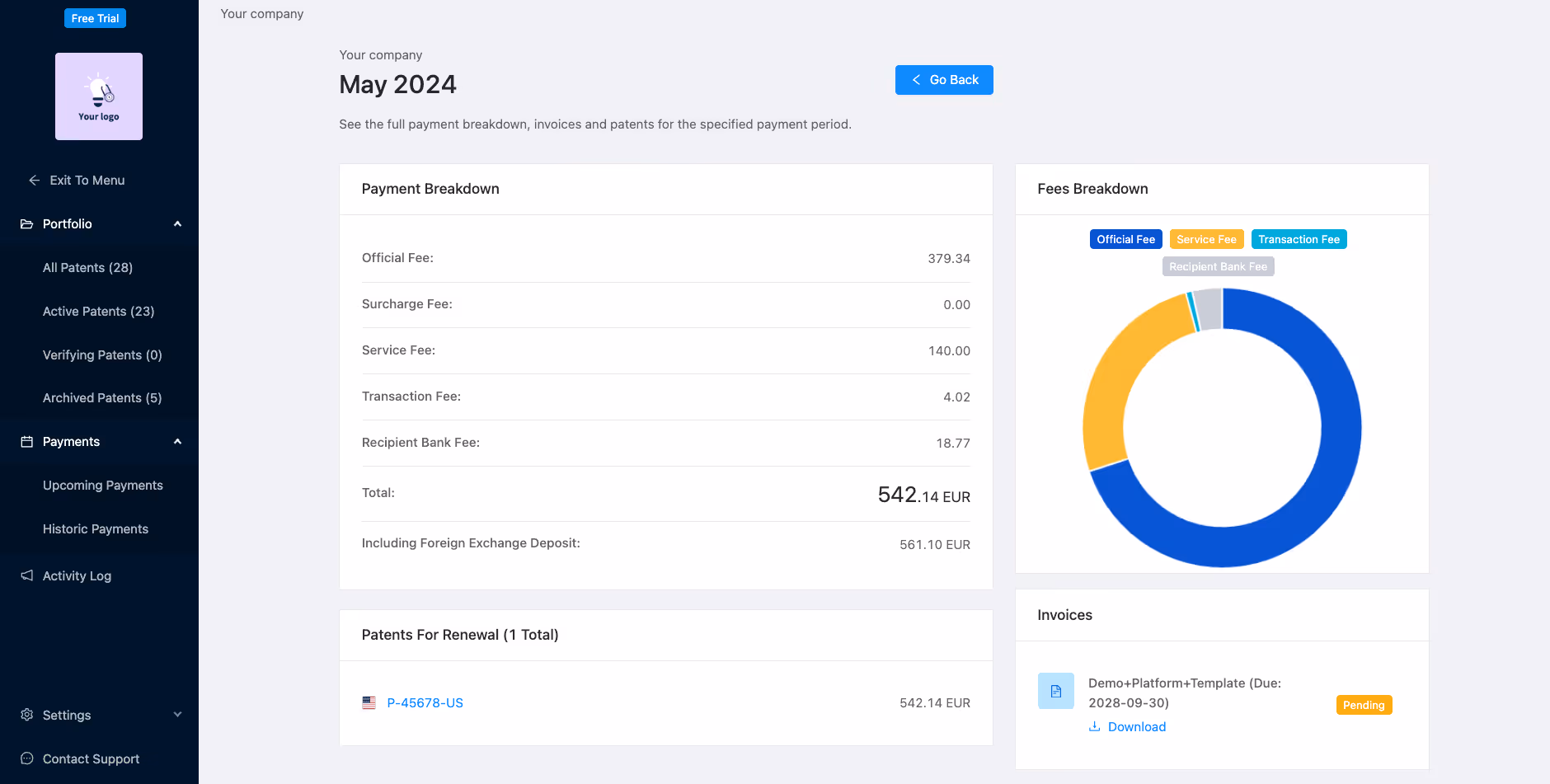Open All Patents (28)
Image resolution: width=1550 pixels, height=784 pixels.
point(87,268)
